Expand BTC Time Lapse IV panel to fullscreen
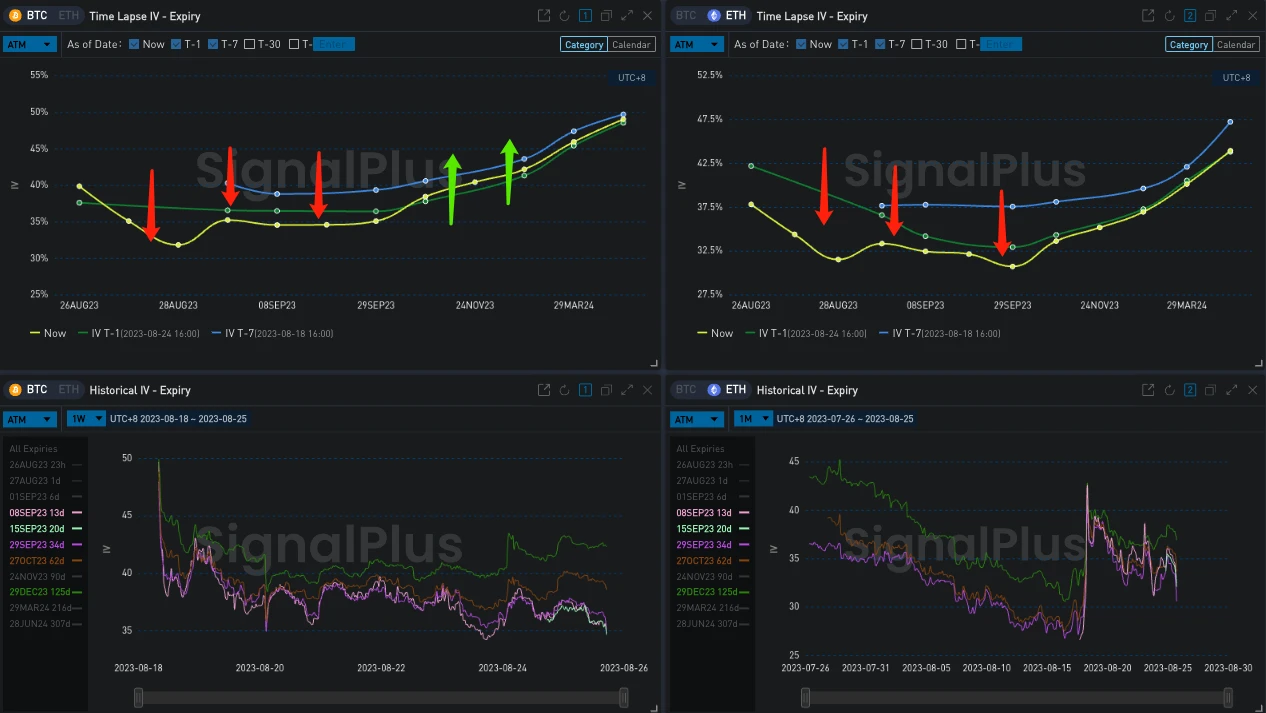This screenshot has height=713, width=1266. [627, 16]
